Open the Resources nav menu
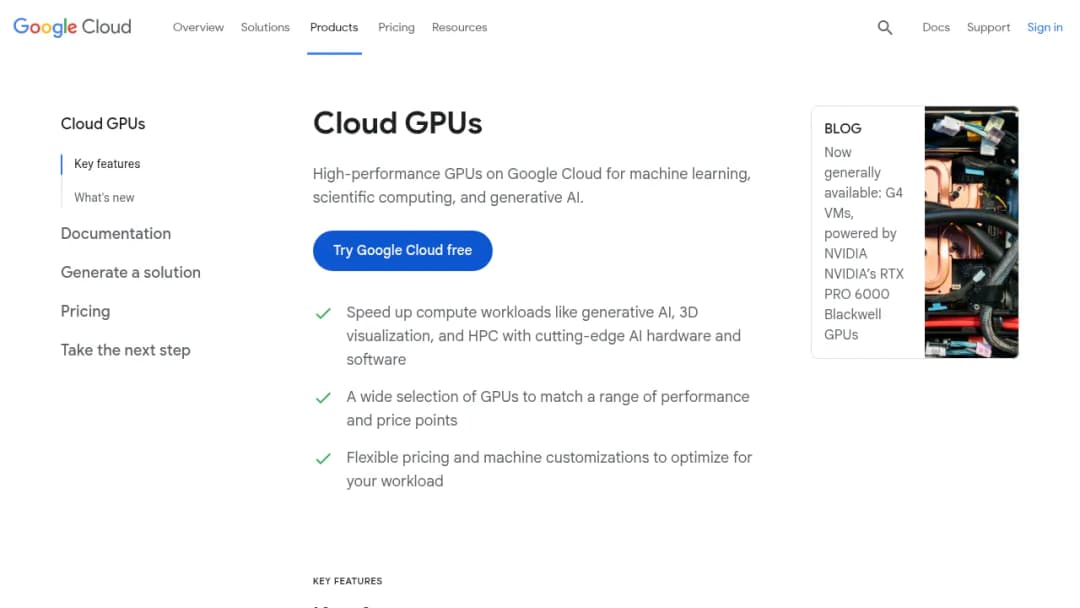The image size is (1080, 608). click(459, 28)
